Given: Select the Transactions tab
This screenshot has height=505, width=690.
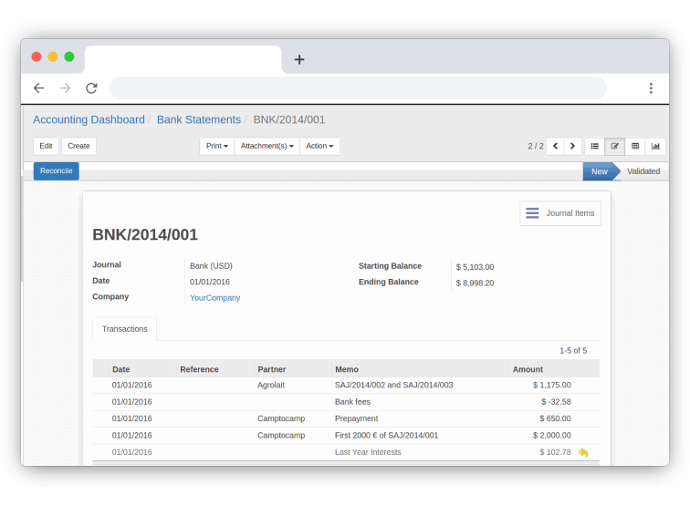Looking at the screenshot, I should 125,329.
